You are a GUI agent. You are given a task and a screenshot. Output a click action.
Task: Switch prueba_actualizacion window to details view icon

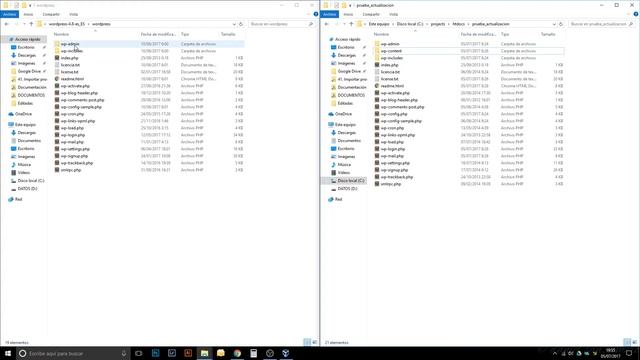point(627,342)
